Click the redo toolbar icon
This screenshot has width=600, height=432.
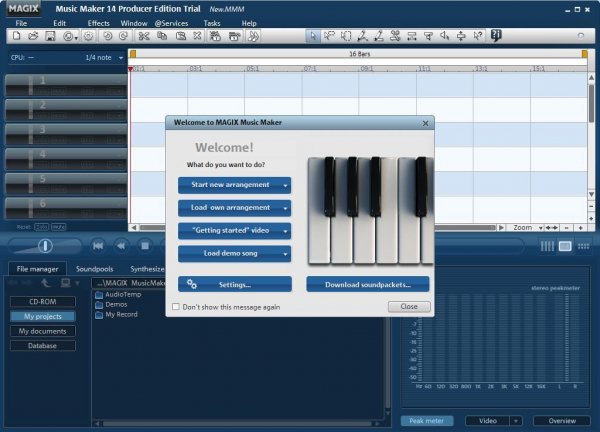(x=123, y=36)
